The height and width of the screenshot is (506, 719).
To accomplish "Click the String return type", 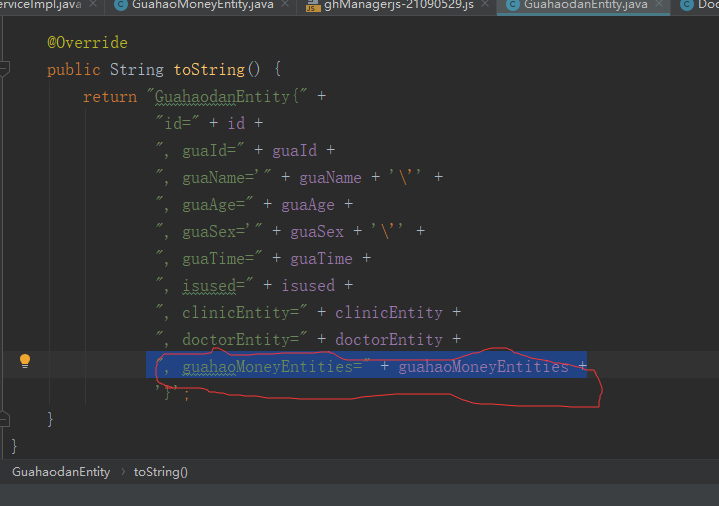I will pos(137,70).
